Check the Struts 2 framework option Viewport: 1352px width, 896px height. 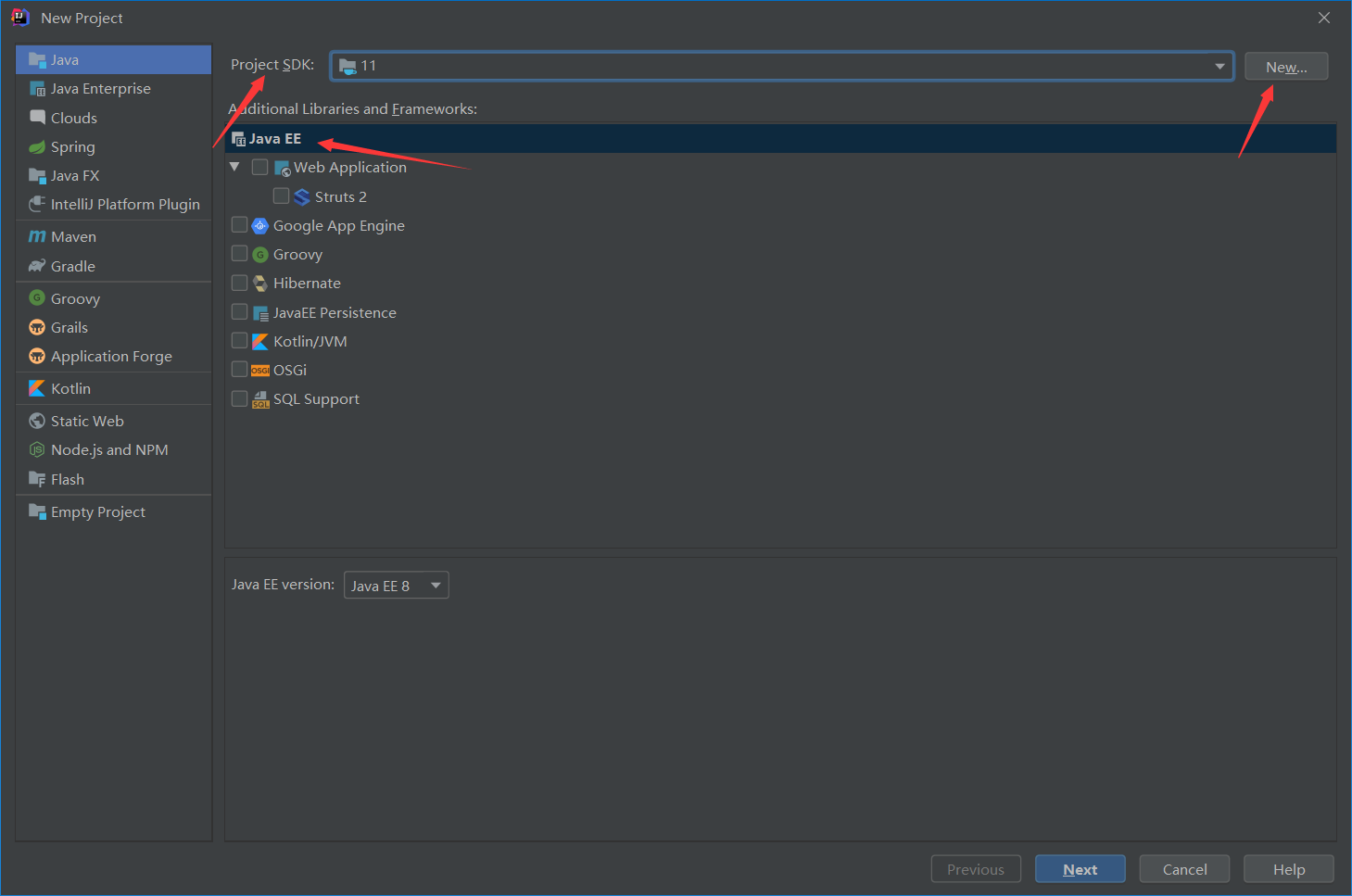click(282, 196)
